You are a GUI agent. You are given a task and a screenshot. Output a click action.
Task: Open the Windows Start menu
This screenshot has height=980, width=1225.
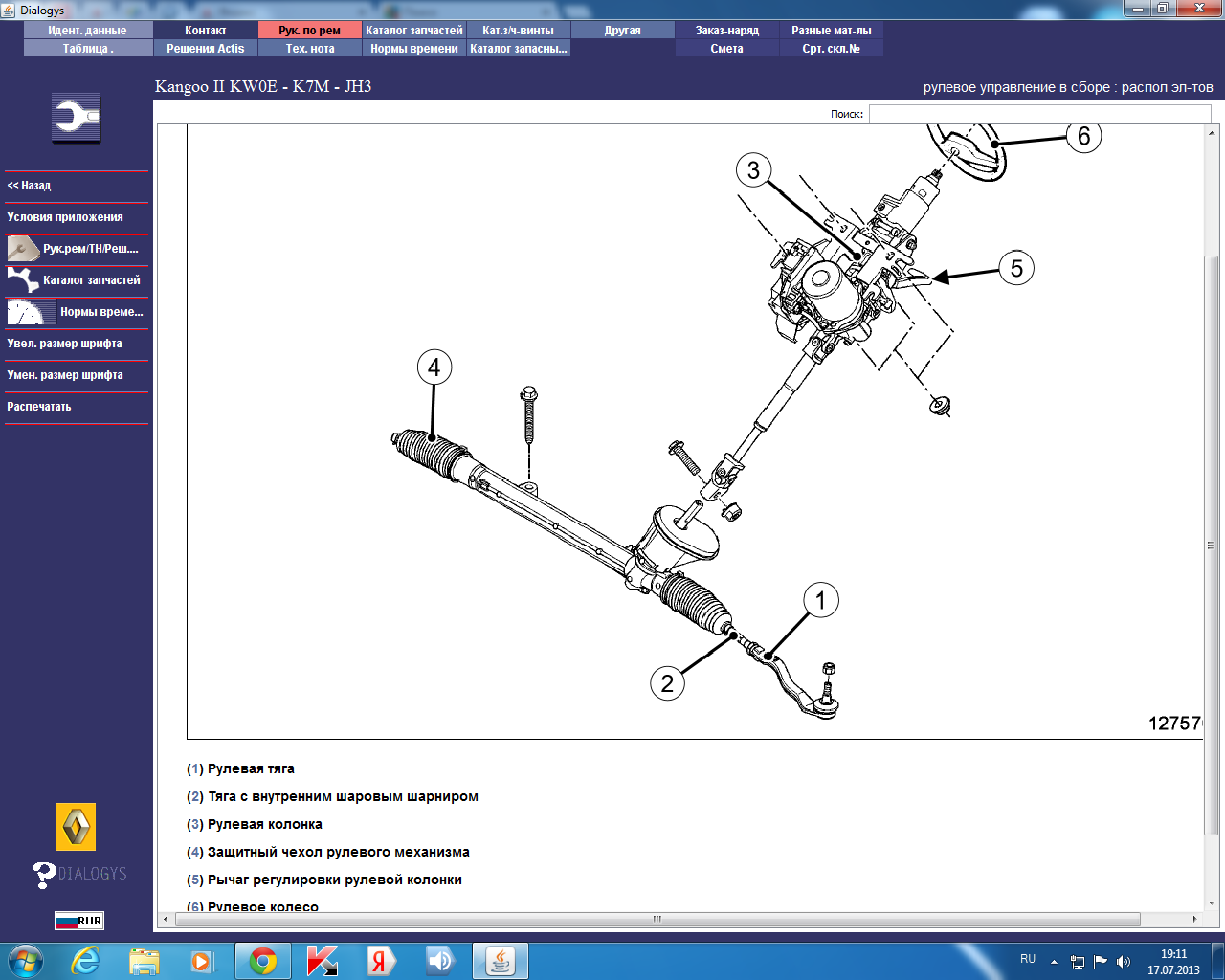[x=24, y=961]
